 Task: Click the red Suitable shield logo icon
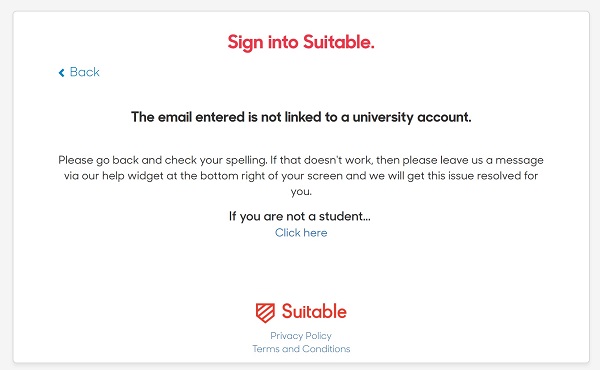(265, 313)
